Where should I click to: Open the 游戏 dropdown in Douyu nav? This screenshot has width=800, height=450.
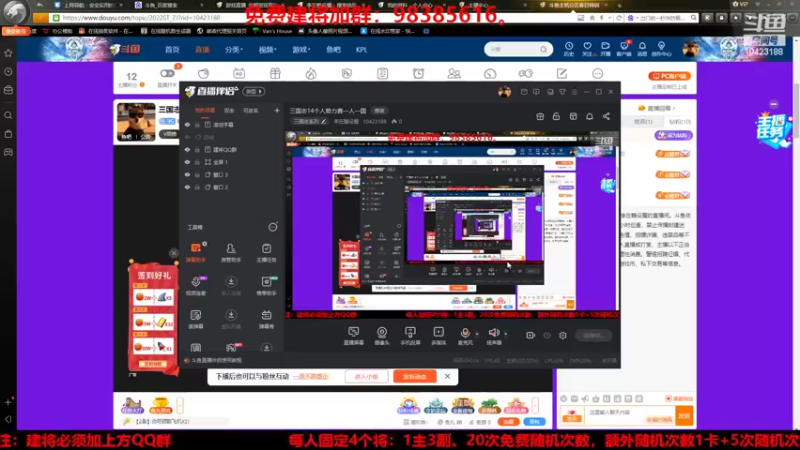pos(301,49)
